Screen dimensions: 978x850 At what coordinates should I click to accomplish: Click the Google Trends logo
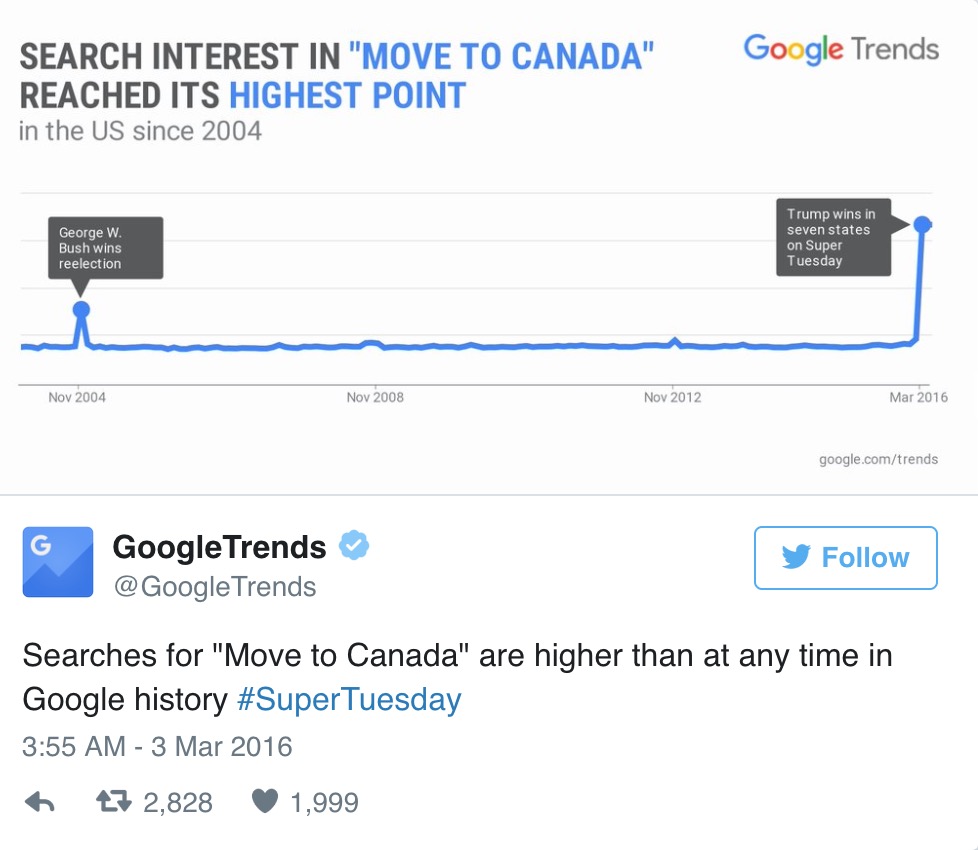coord(841,50)
